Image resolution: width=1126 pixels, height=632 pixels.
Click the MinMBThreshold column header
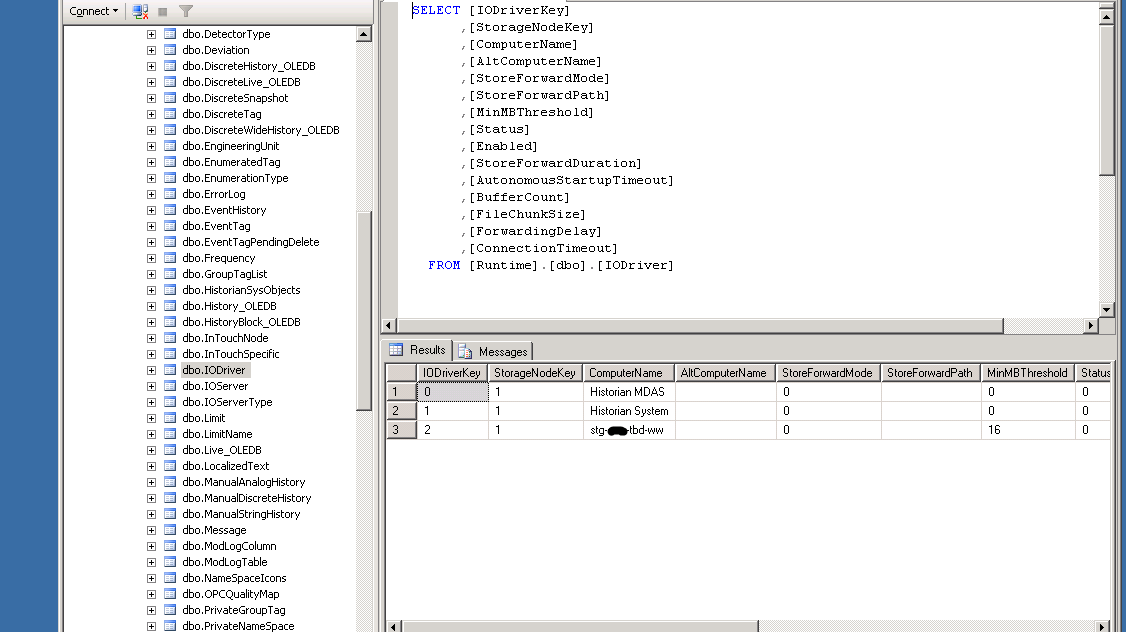click(1027, 373)
